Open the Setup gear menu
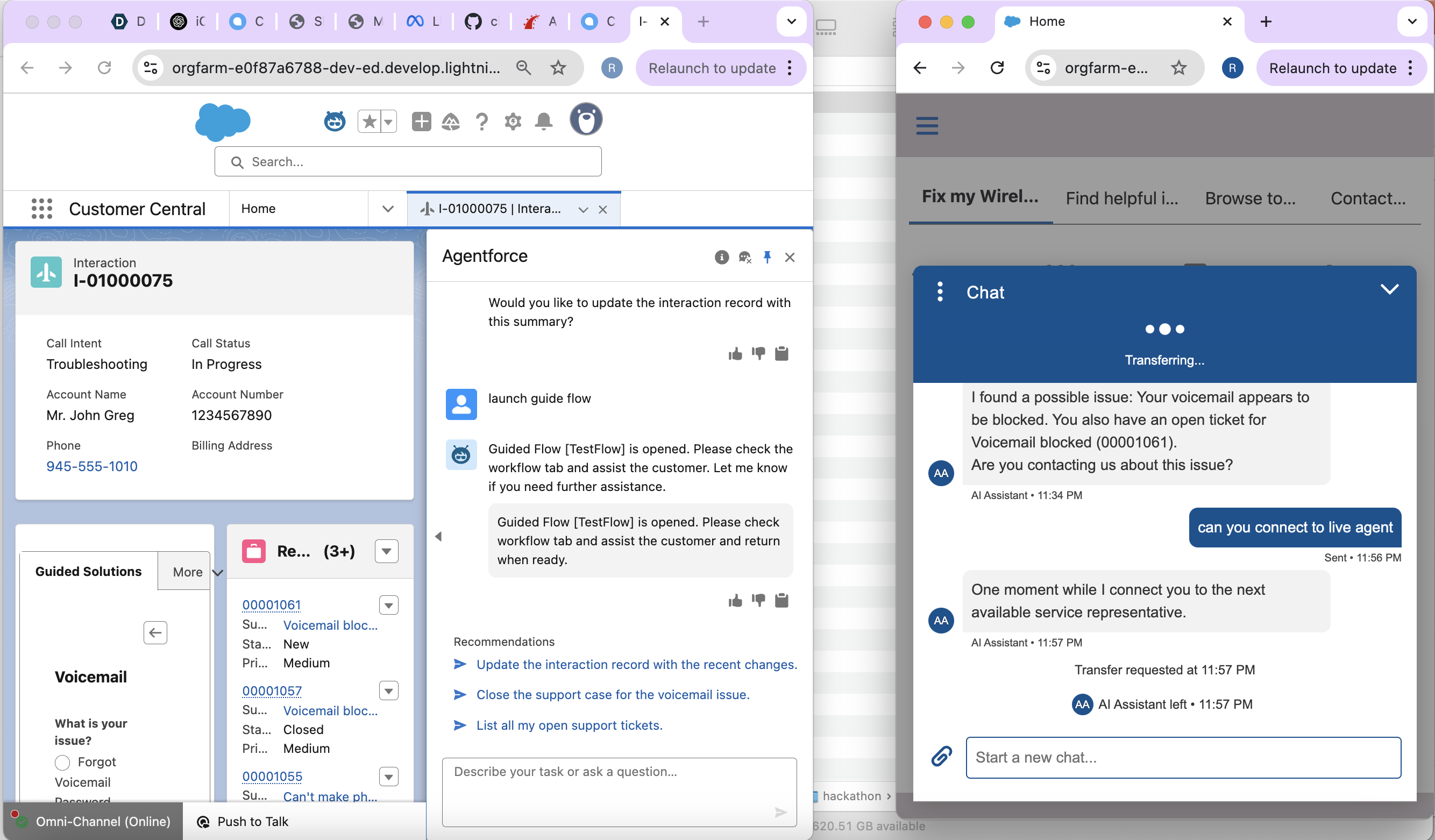 513,122
